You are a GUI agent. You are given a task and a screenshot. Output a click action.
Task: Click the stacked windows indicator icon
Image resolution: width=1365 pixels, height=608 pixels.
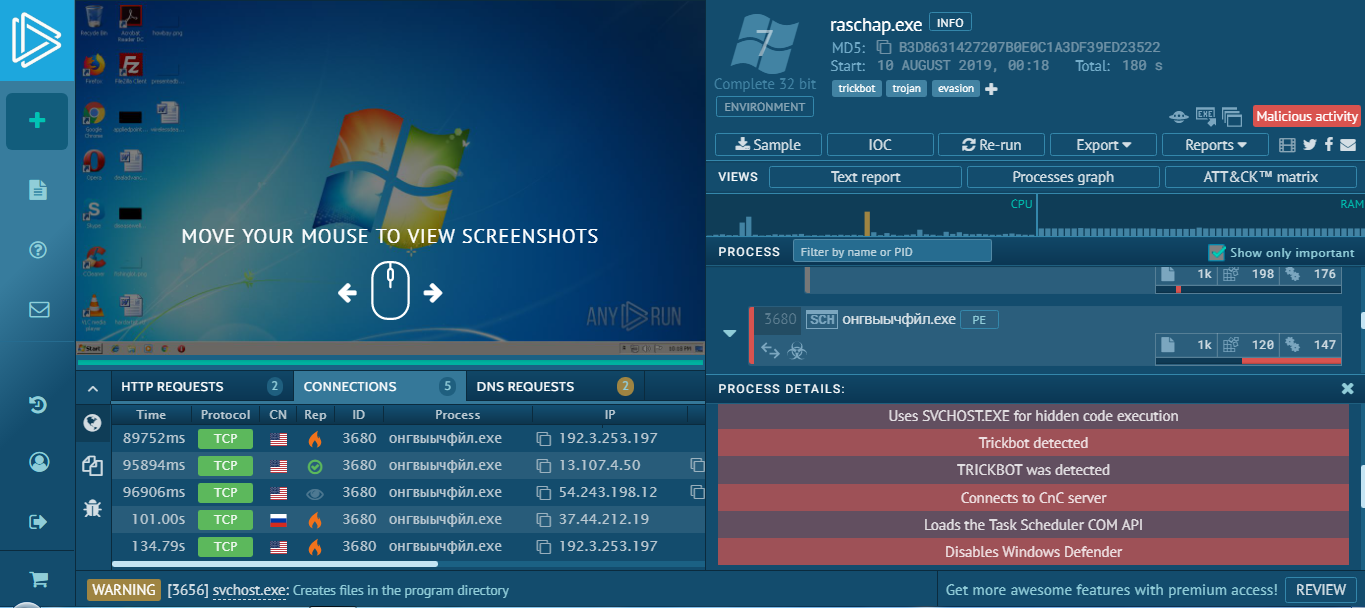(x=1231, y=116)
